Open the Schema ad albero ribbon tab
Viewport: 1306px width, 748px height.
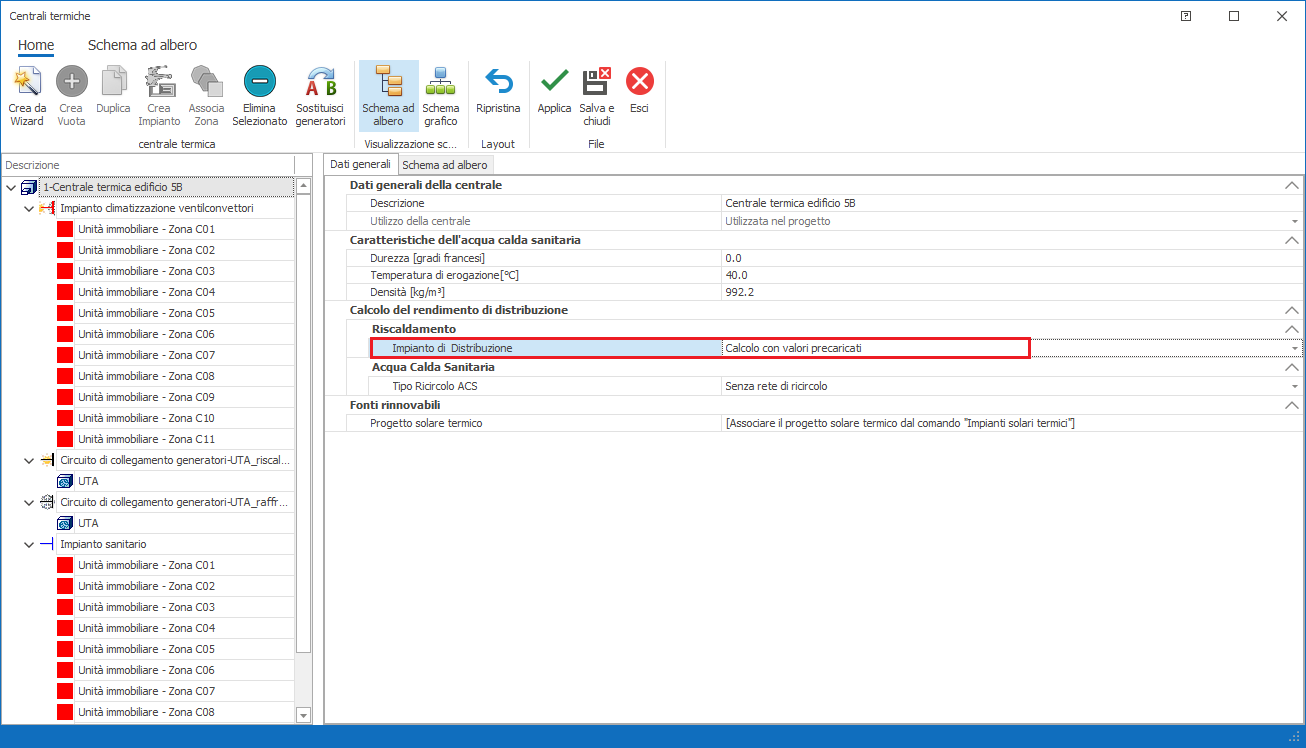(x=142, y=45)
